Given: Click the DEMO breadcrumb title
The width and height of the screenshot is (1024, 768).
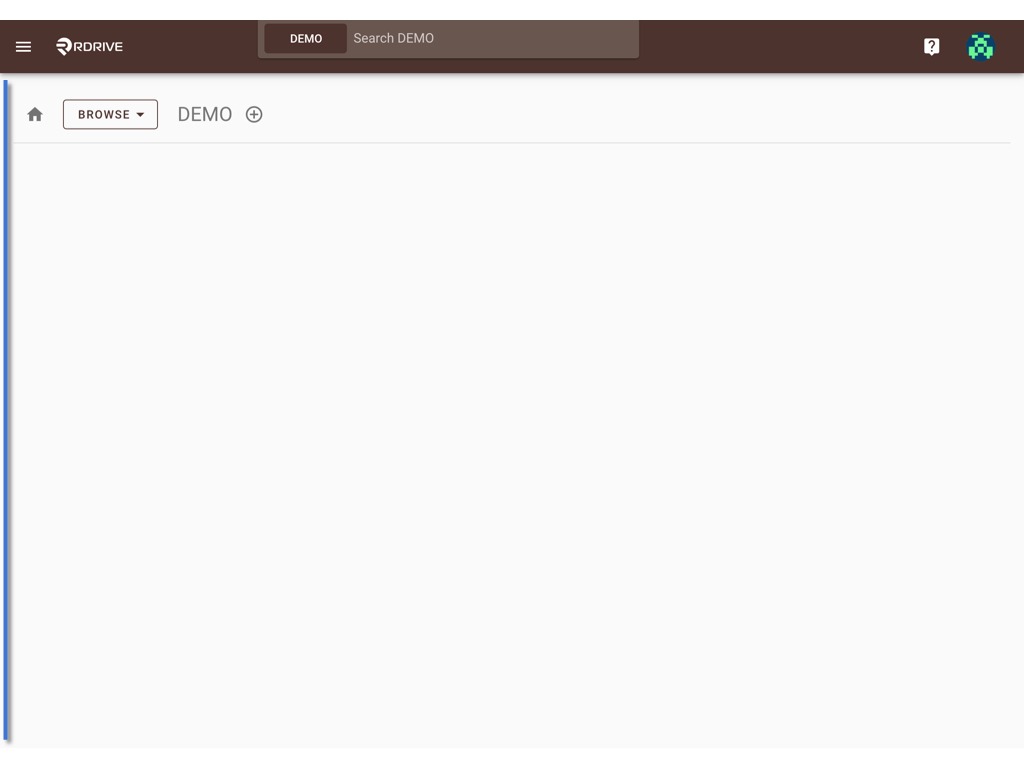Looking at the screenshot, I should click(x=204, y=114).
